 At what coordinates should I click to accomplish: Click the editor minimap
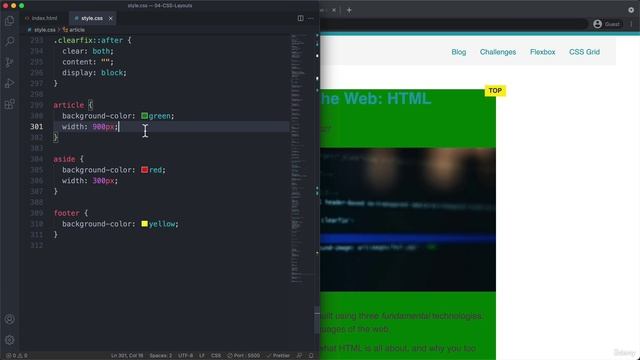pos(302,159)
